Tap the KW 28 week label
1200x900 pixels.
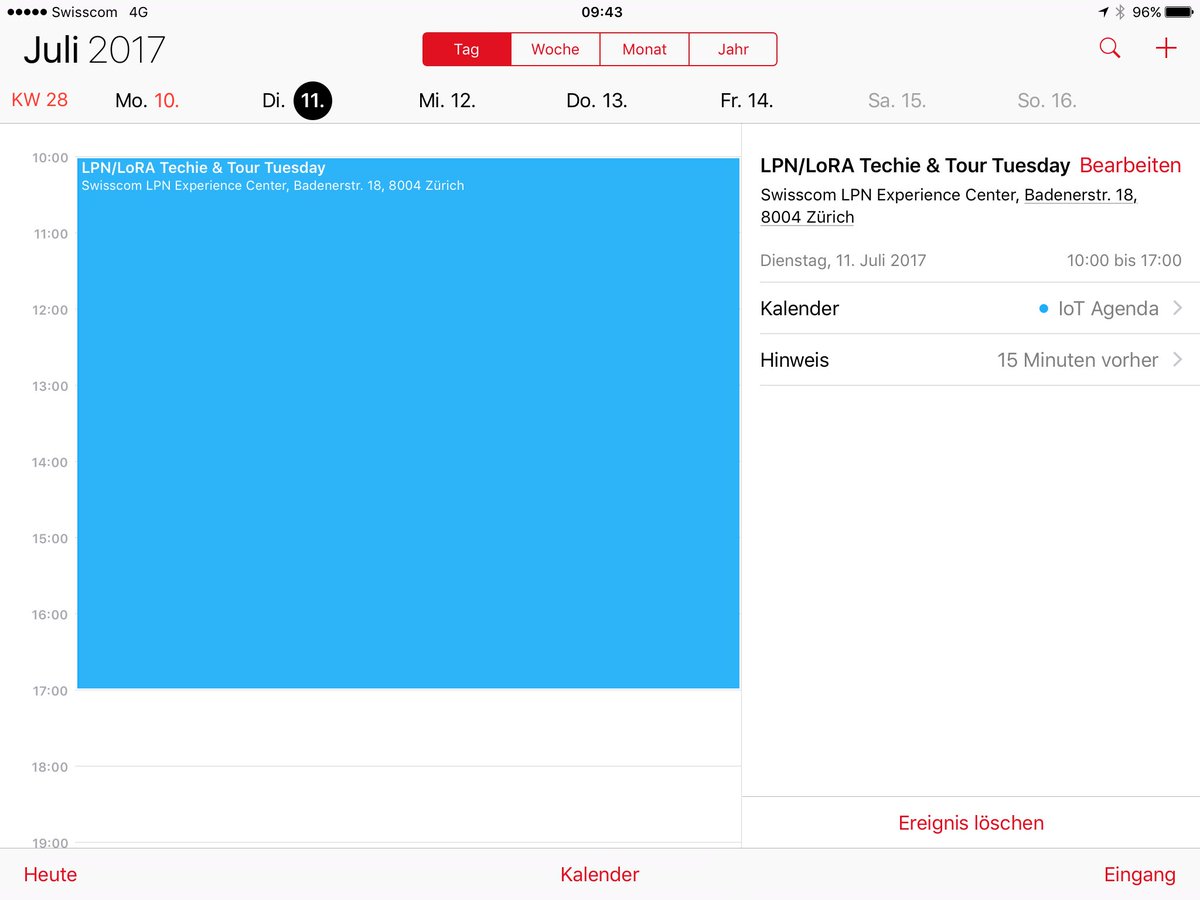(40, 101)
